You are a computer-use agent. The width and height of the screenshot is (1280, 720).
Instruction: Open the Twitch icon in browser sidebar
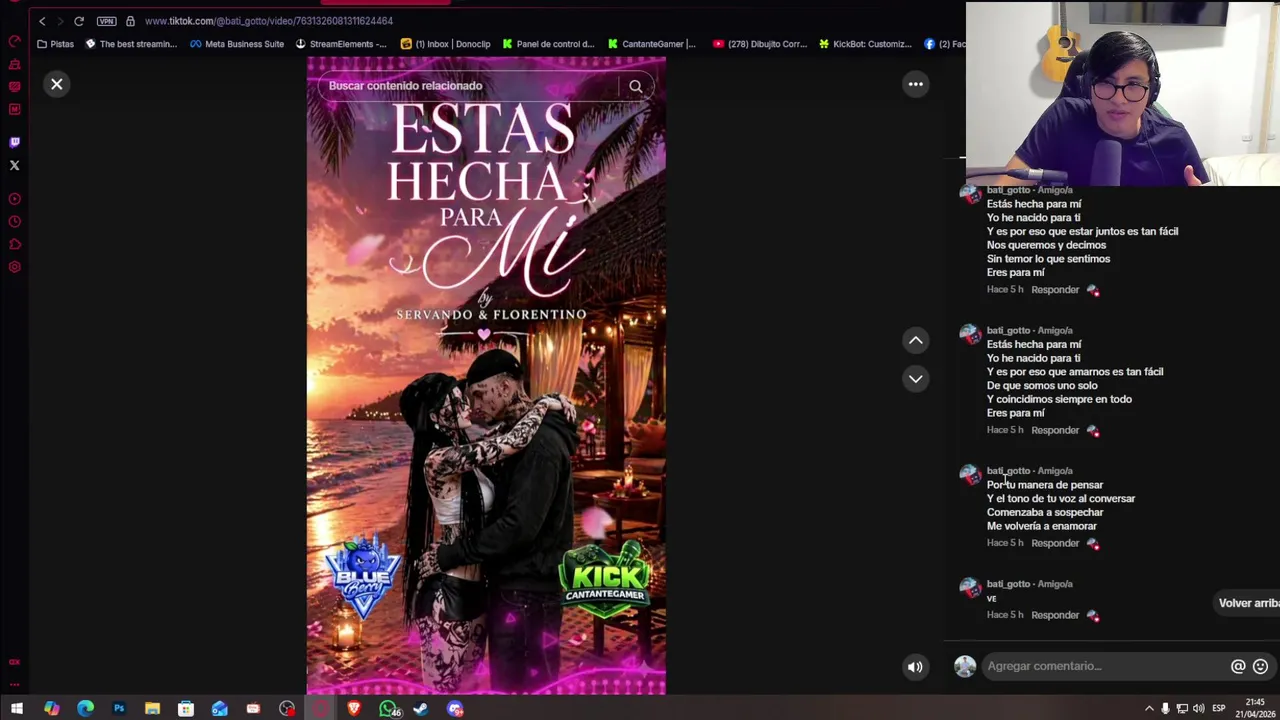pyautogui.click(x=14, y=142)
